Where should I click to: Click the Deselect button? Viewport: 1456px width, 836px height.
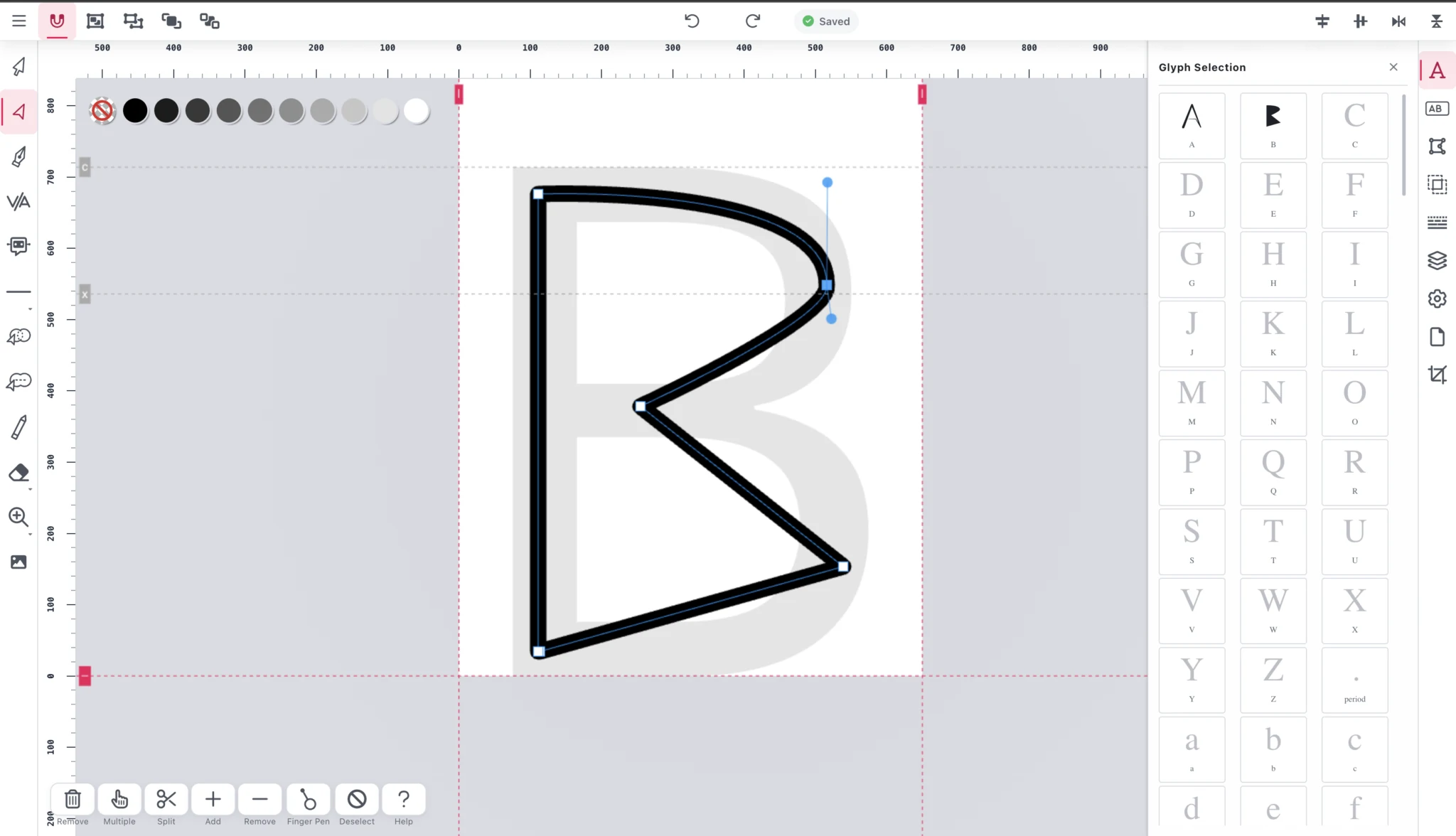pyautogui.click(x=357, y=805)
